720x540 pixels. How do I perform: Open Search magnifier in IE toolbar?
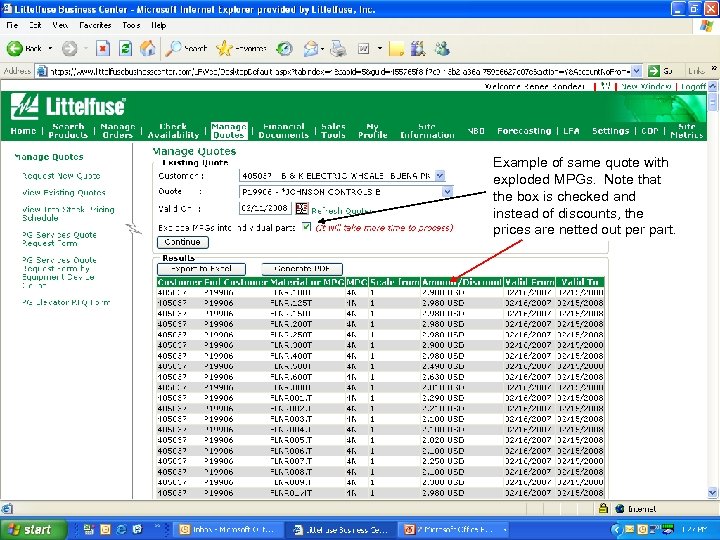point(174,48)
